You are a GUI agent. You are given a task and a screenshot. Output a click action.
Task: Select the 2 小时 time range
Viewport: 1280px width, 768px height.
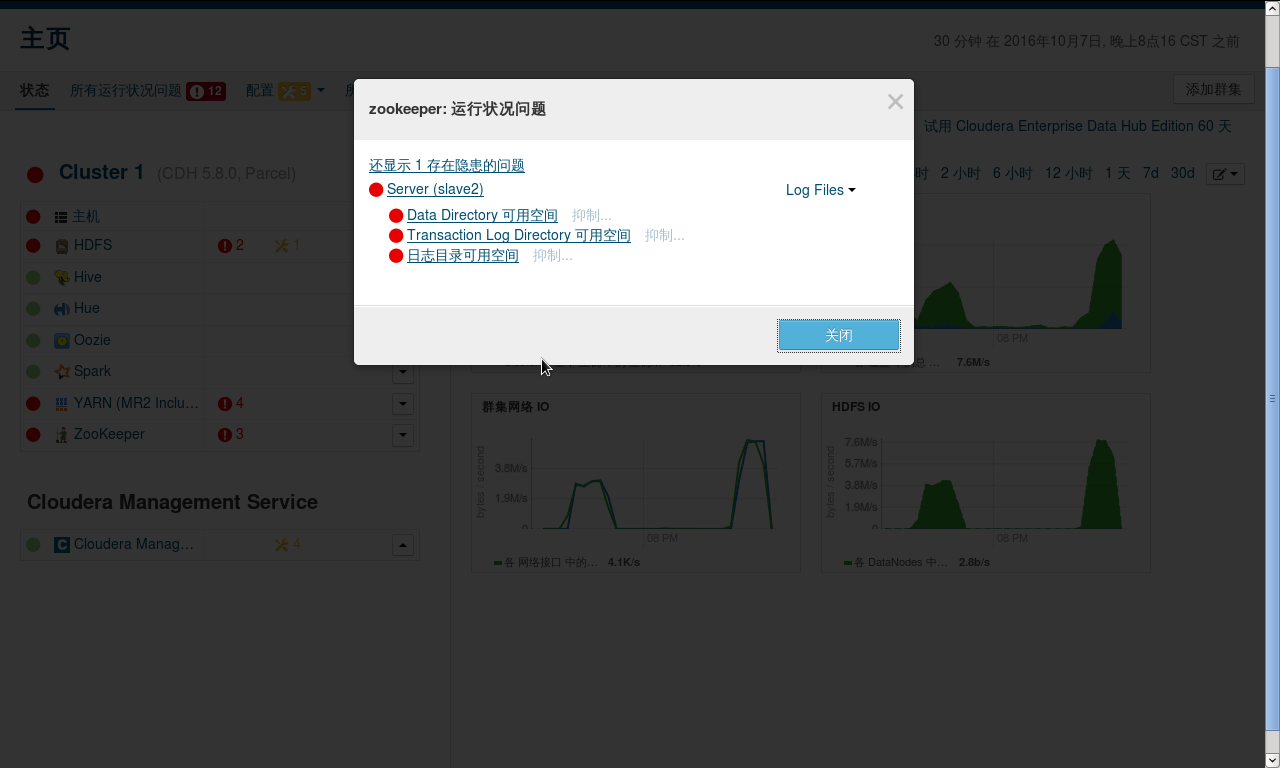pos(960,173)
